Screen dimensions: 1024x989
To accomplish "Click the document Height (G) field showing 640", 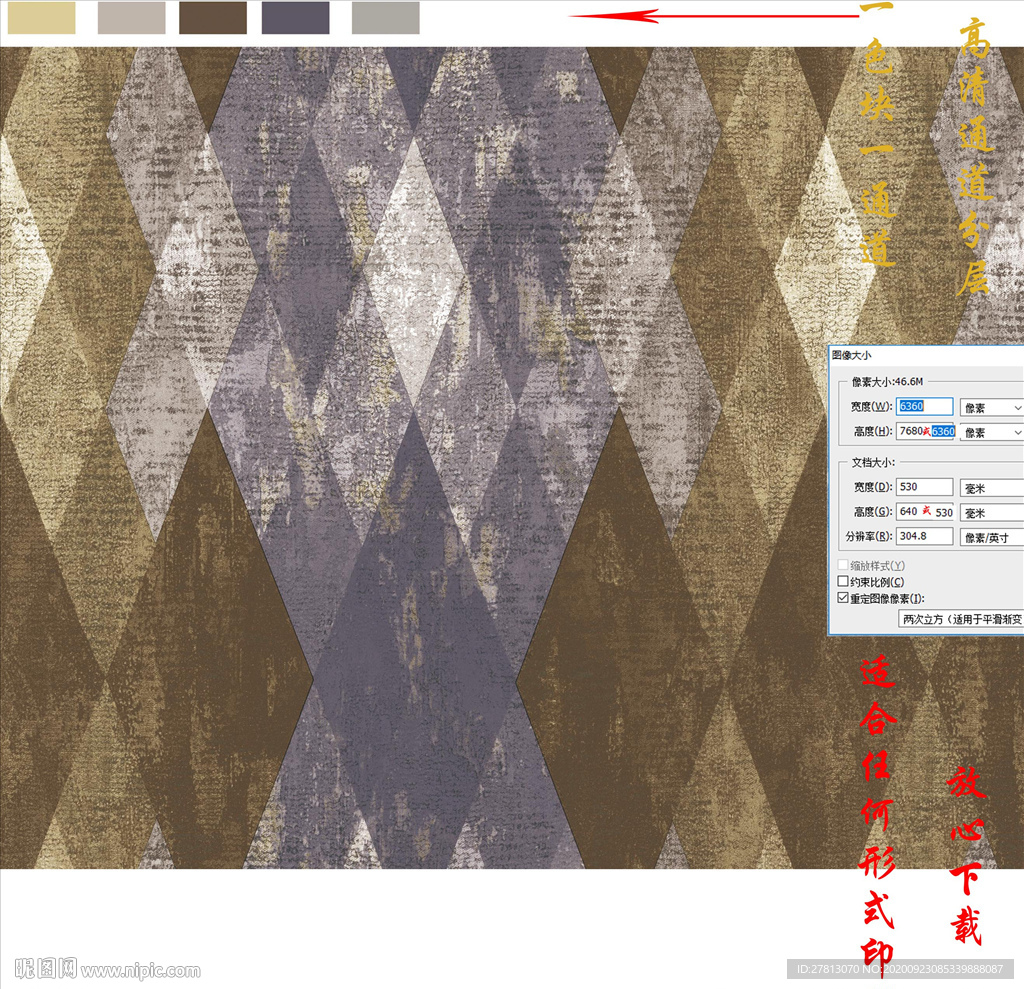I will (925, 511).
